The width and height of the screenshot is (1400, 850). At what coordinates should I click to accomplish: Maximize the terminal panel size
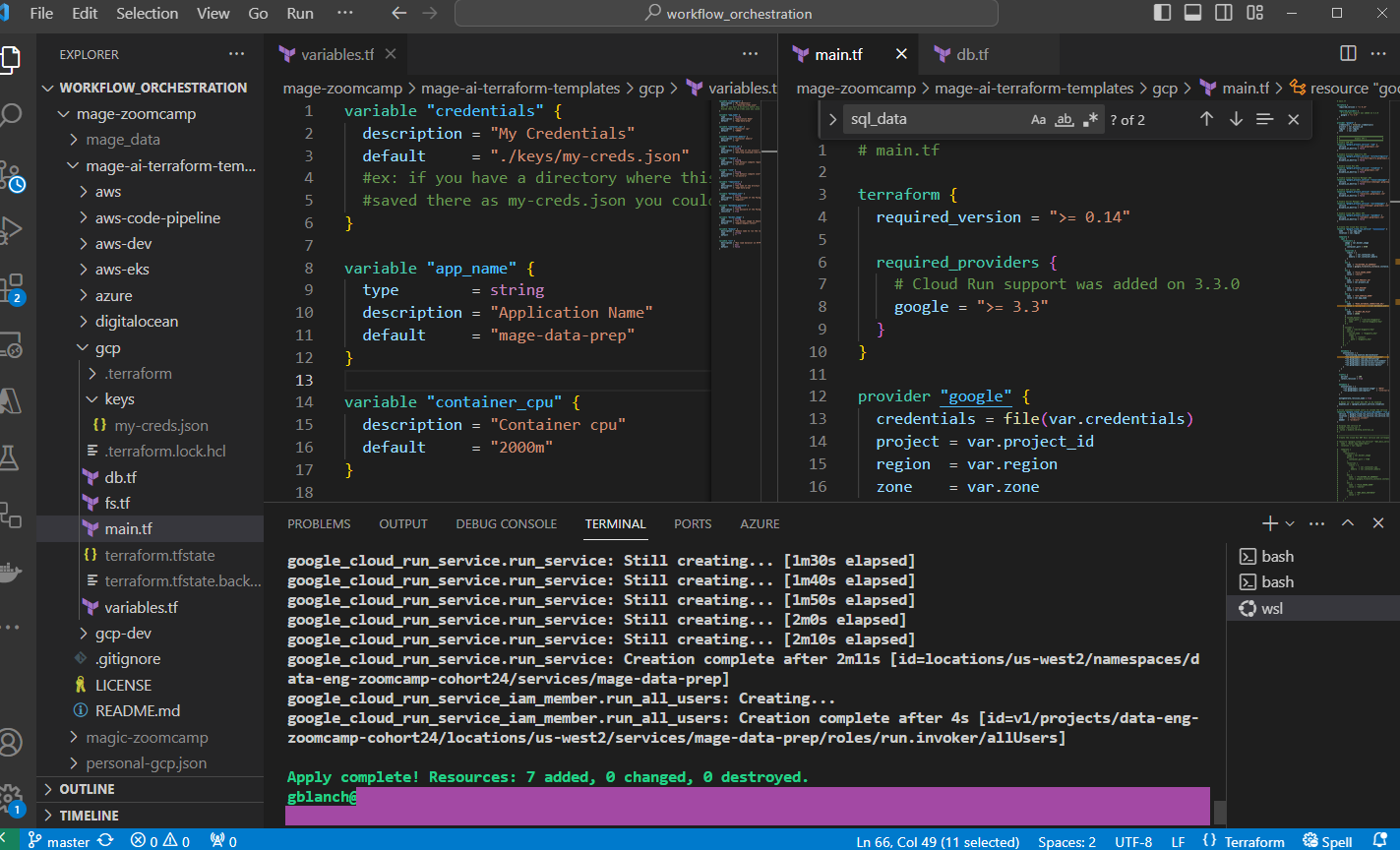click(x=1348, y=523)
